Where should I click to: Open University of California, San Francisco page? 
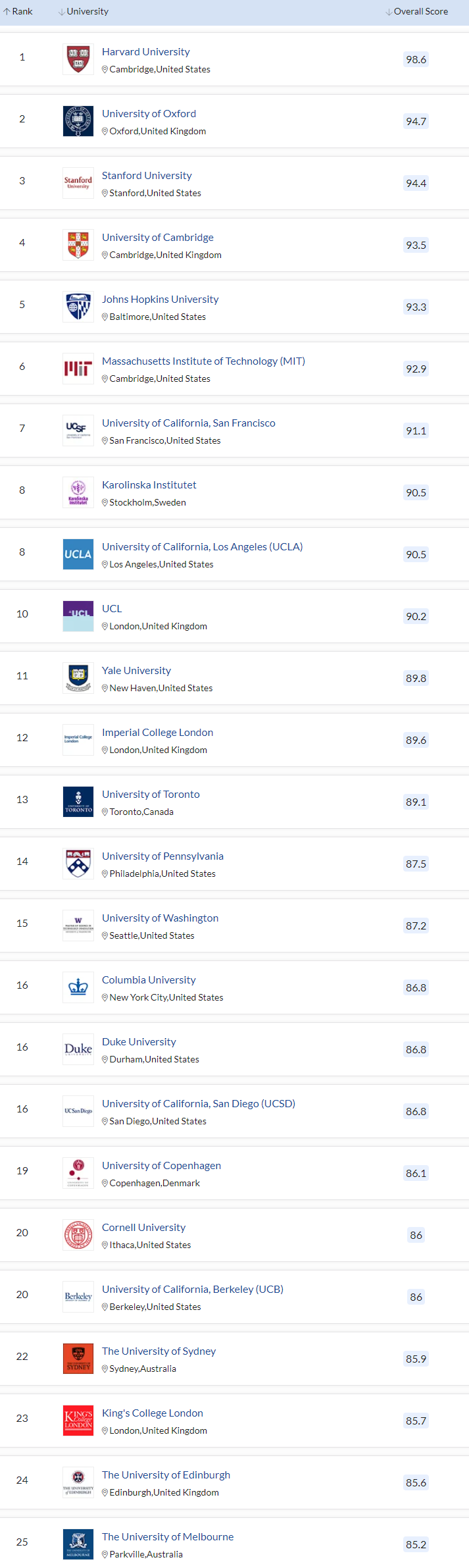click(x=188, y=423)
